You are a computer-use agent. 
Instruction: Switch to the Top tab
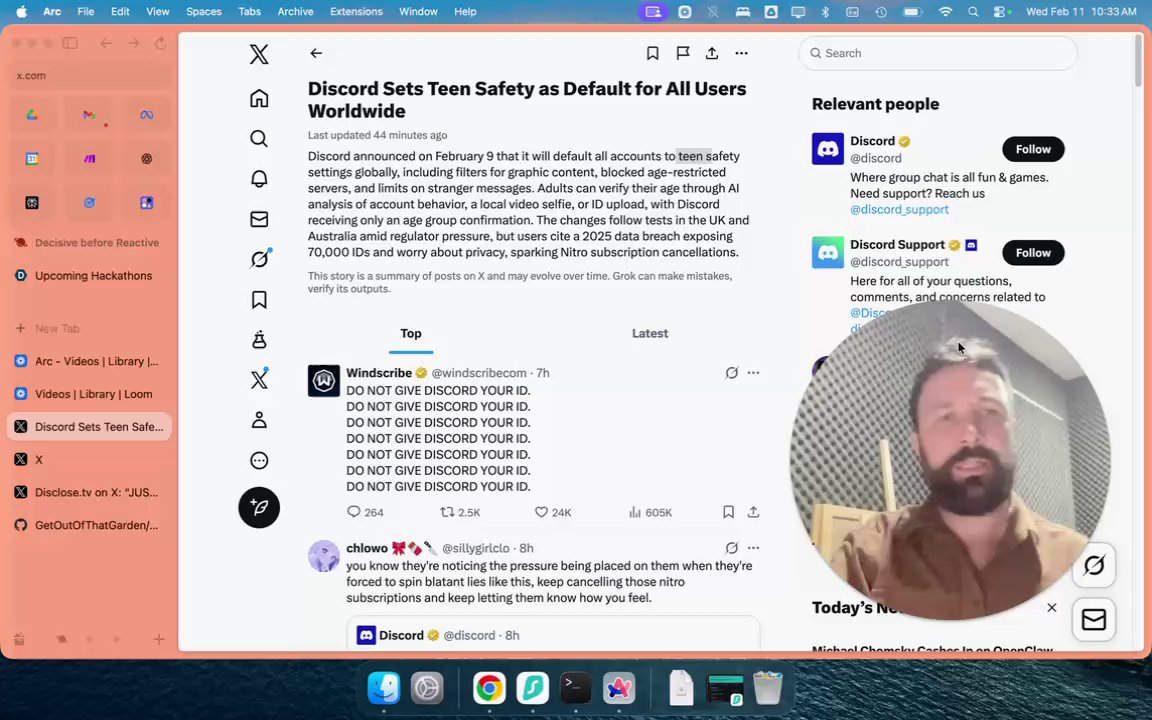411,334
